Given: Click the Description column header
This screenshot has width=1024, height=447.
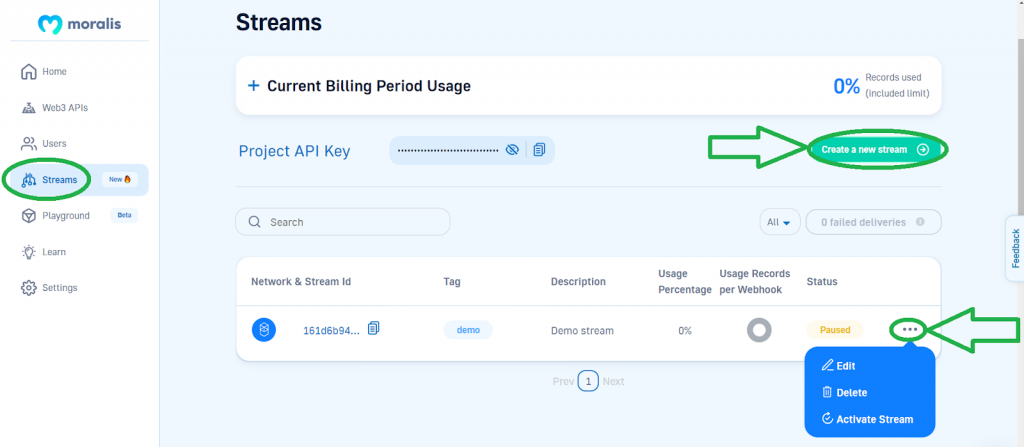Looking at the screenshot, I should pyautogui.click(x=578, y=282).
